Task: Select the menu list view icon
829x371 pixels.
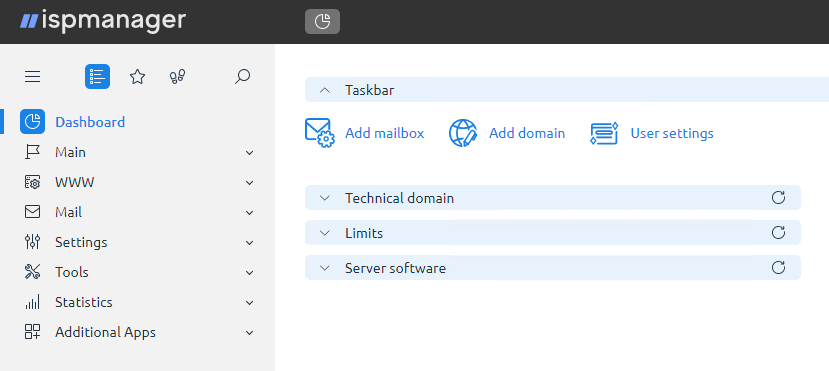Action: [x=97, y=77]
